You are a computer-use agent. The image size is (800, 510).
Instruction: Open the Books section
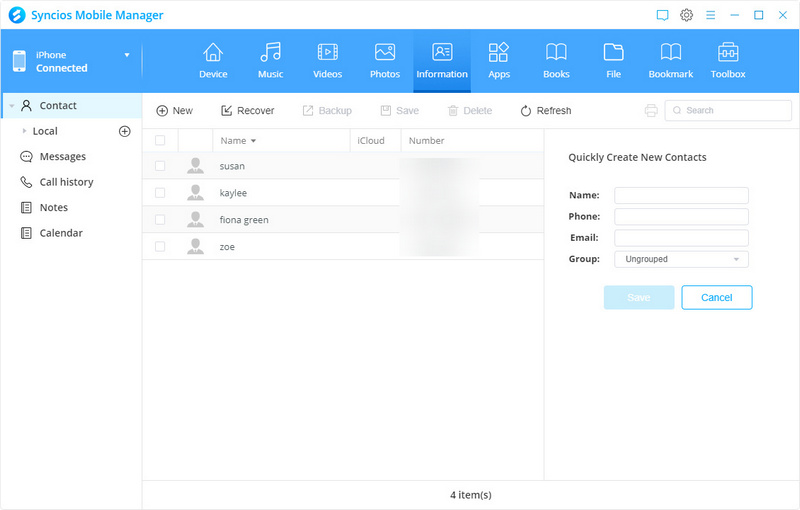(556, 61)
